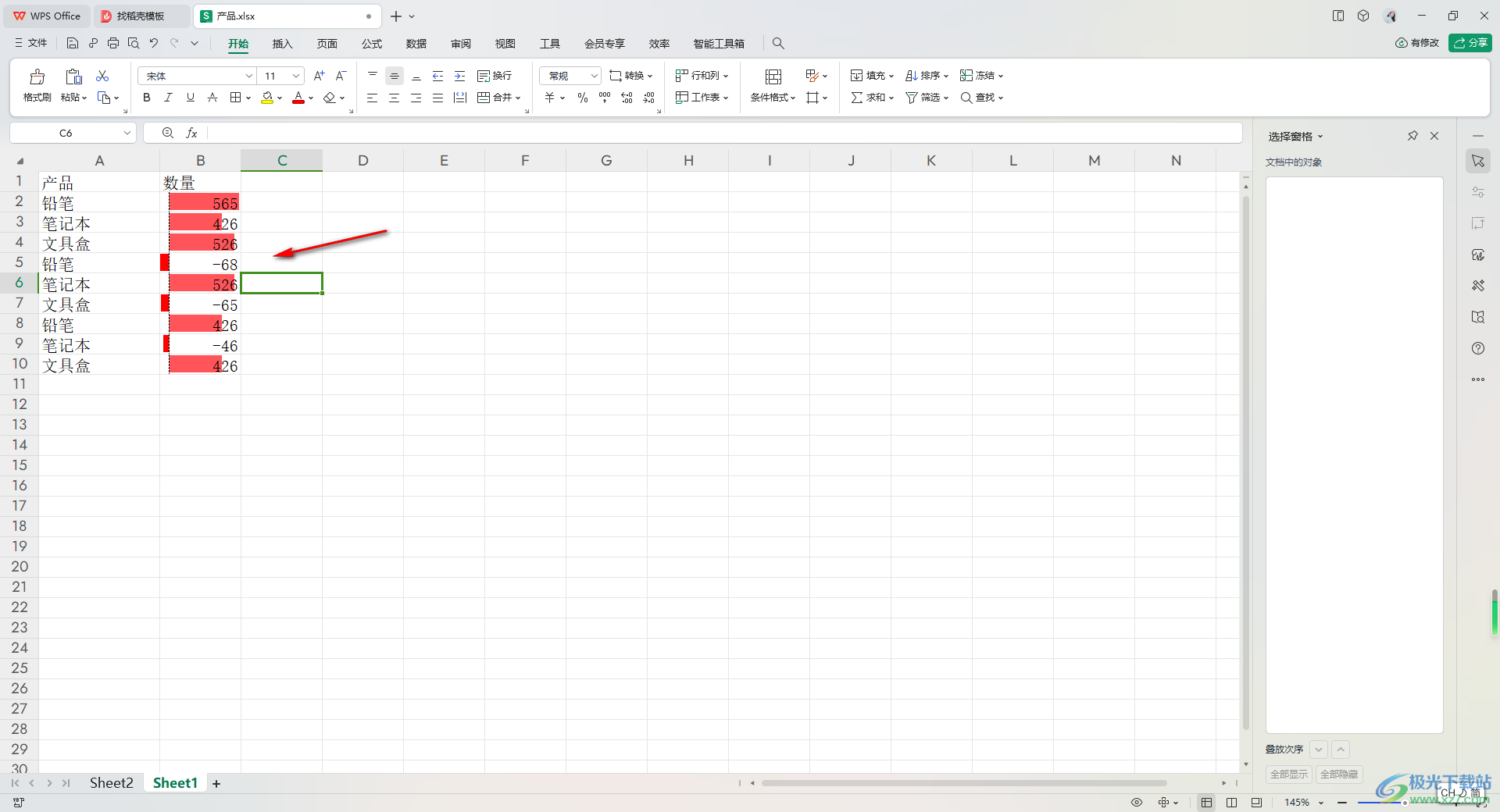The width and height of the screenshot is (1500, 812).
Task: Toggle Wrap Text (换行)
Action: (x=495, y=76)
